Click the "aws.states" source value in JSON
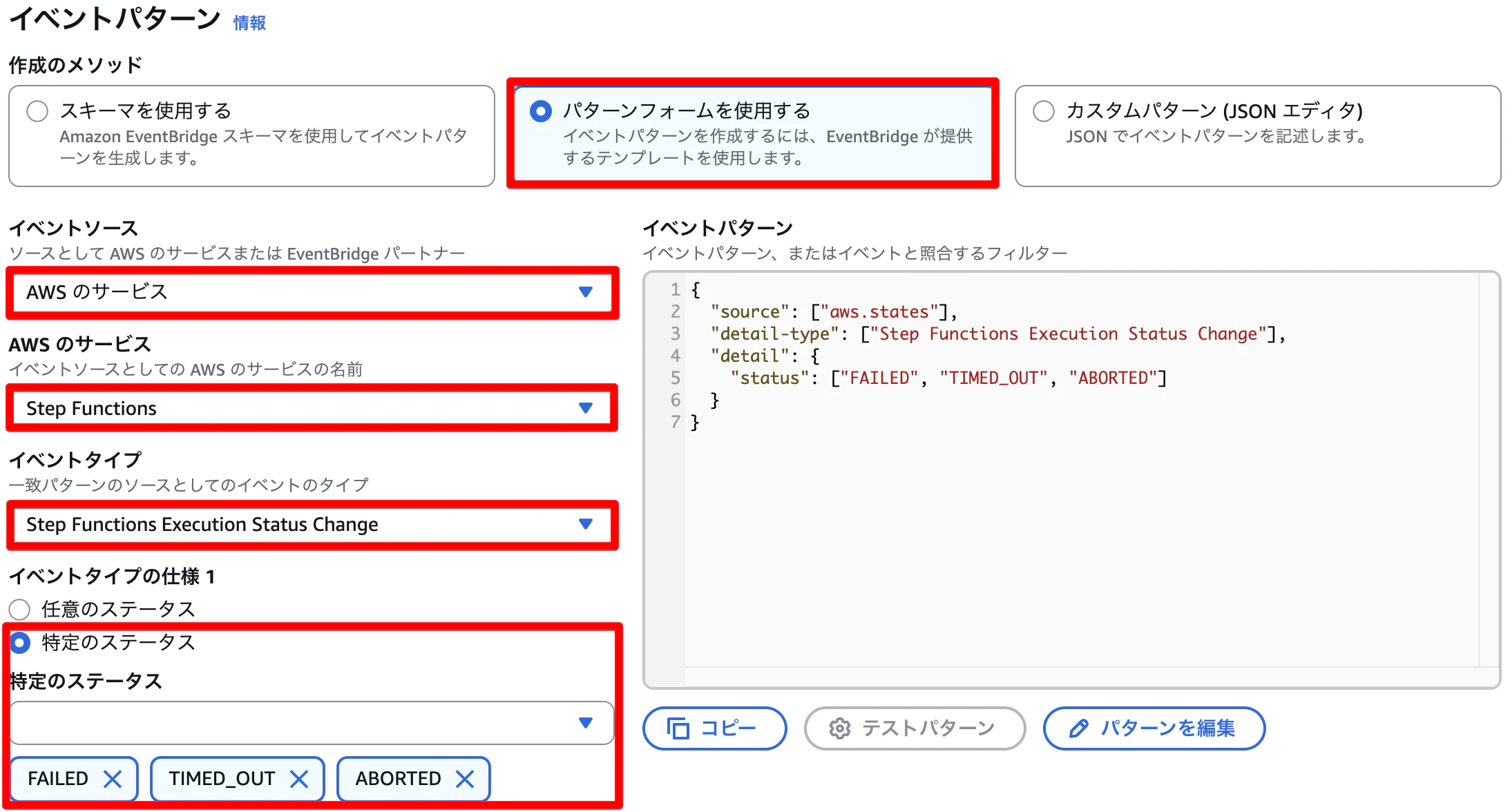1510x812 pixels. coord(879,312)
